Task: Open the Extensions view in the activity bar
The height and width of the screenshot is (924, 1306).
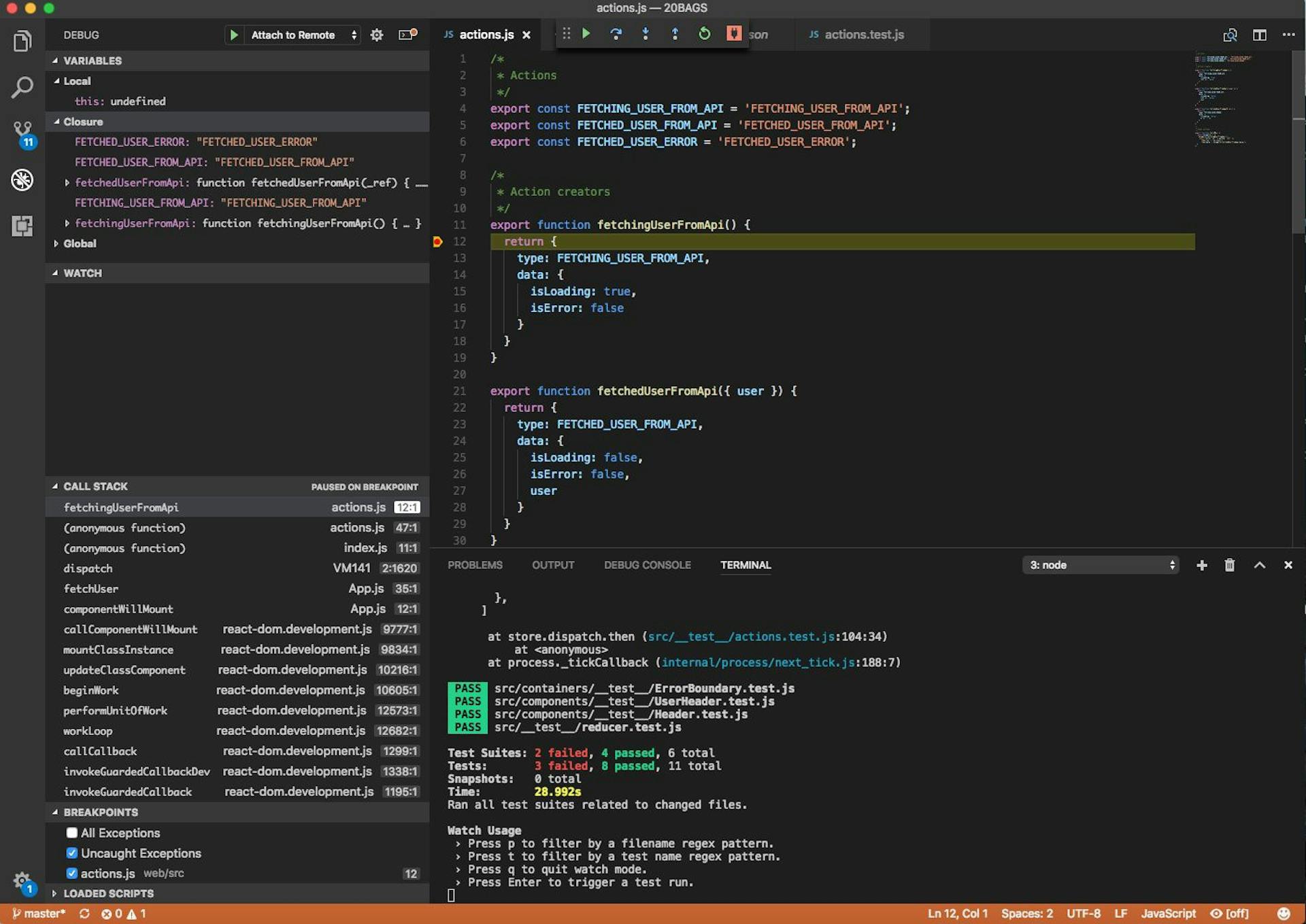Action: point(22,226)
